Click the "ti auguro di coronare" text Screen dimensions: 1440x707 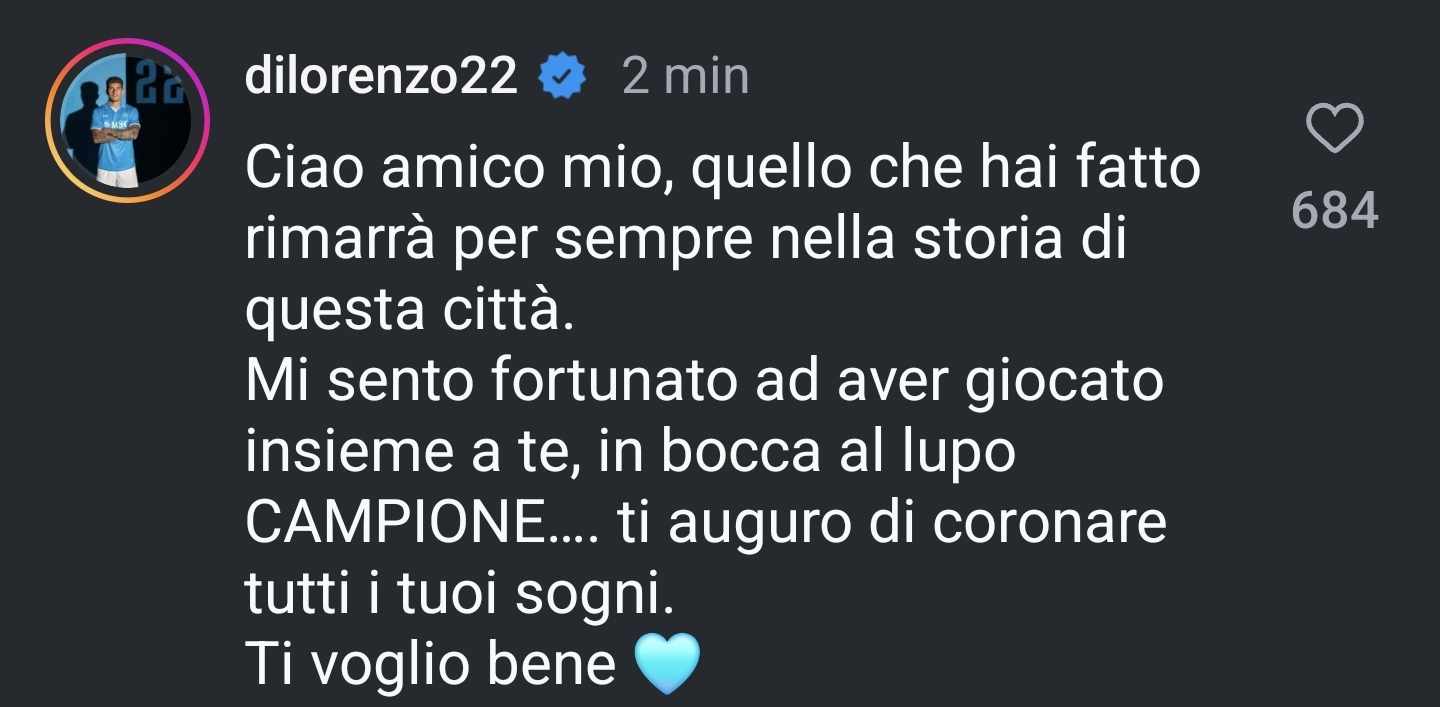point(893,524)
